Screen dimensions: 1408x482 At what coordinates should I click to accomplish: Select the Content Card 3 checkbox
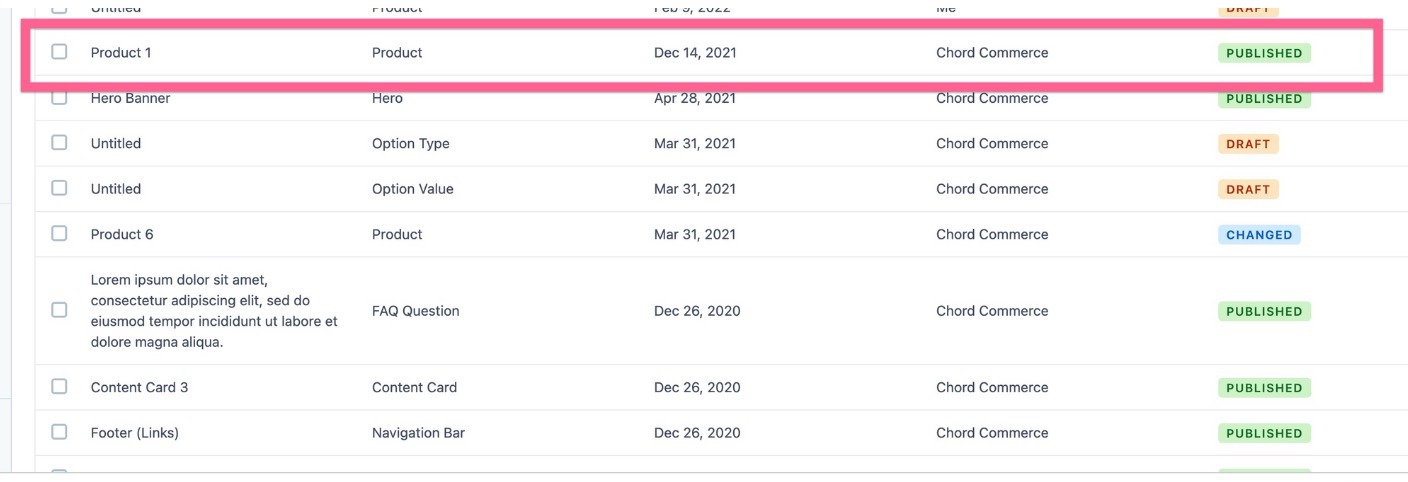pos(59,387)
